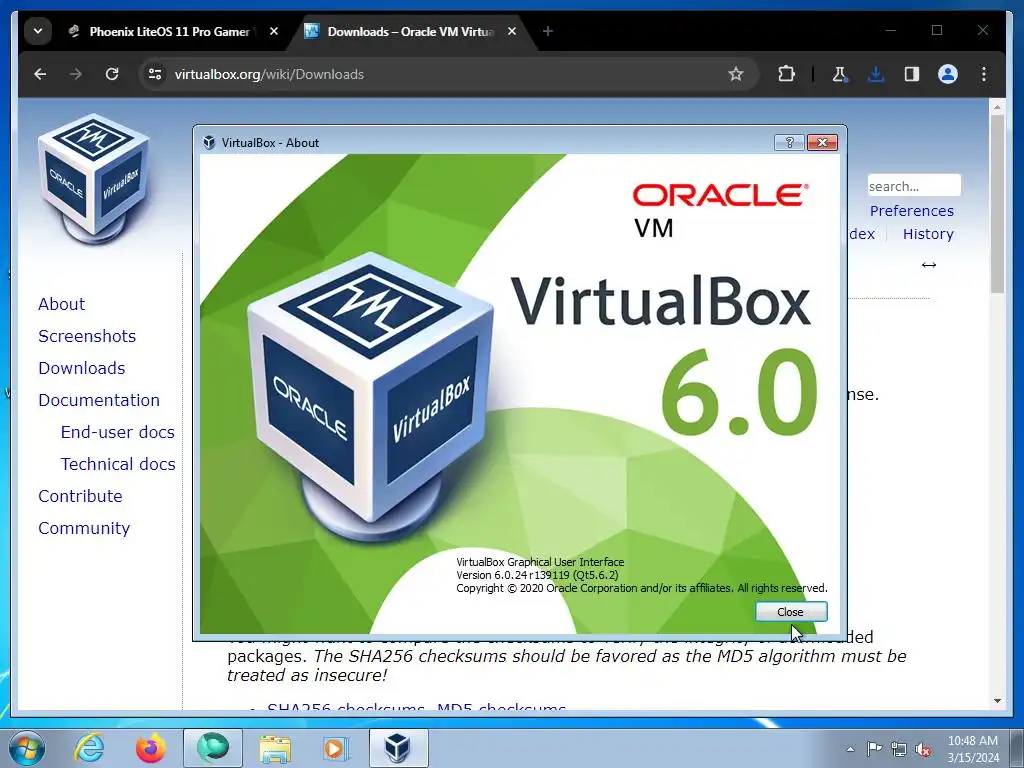Open the Contribute sidebar link
This screenshot has height=768, width=1024.
(80, 496)
